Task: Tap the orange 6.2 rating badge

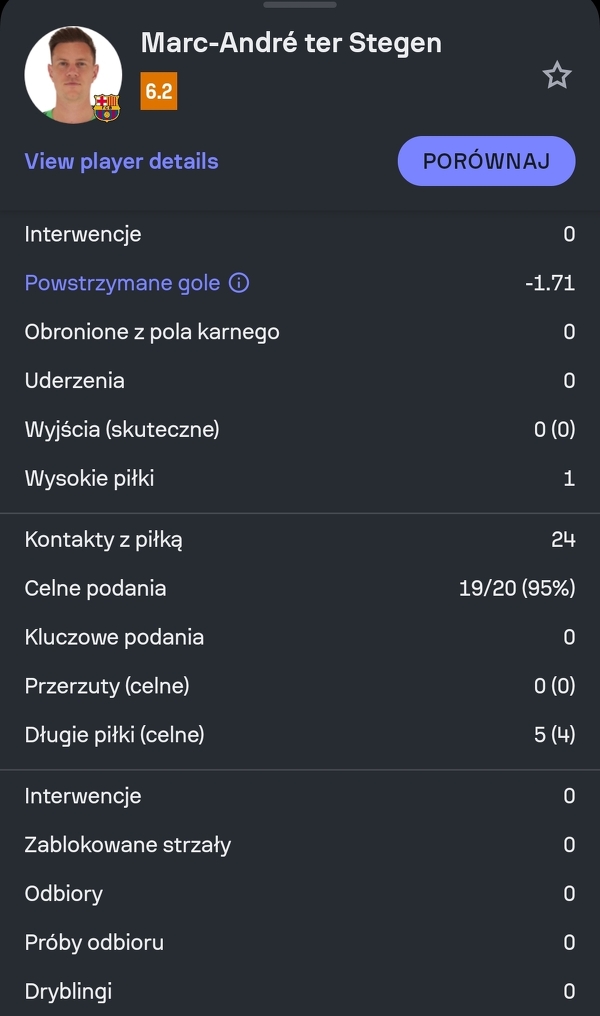Action: (159, 92)
